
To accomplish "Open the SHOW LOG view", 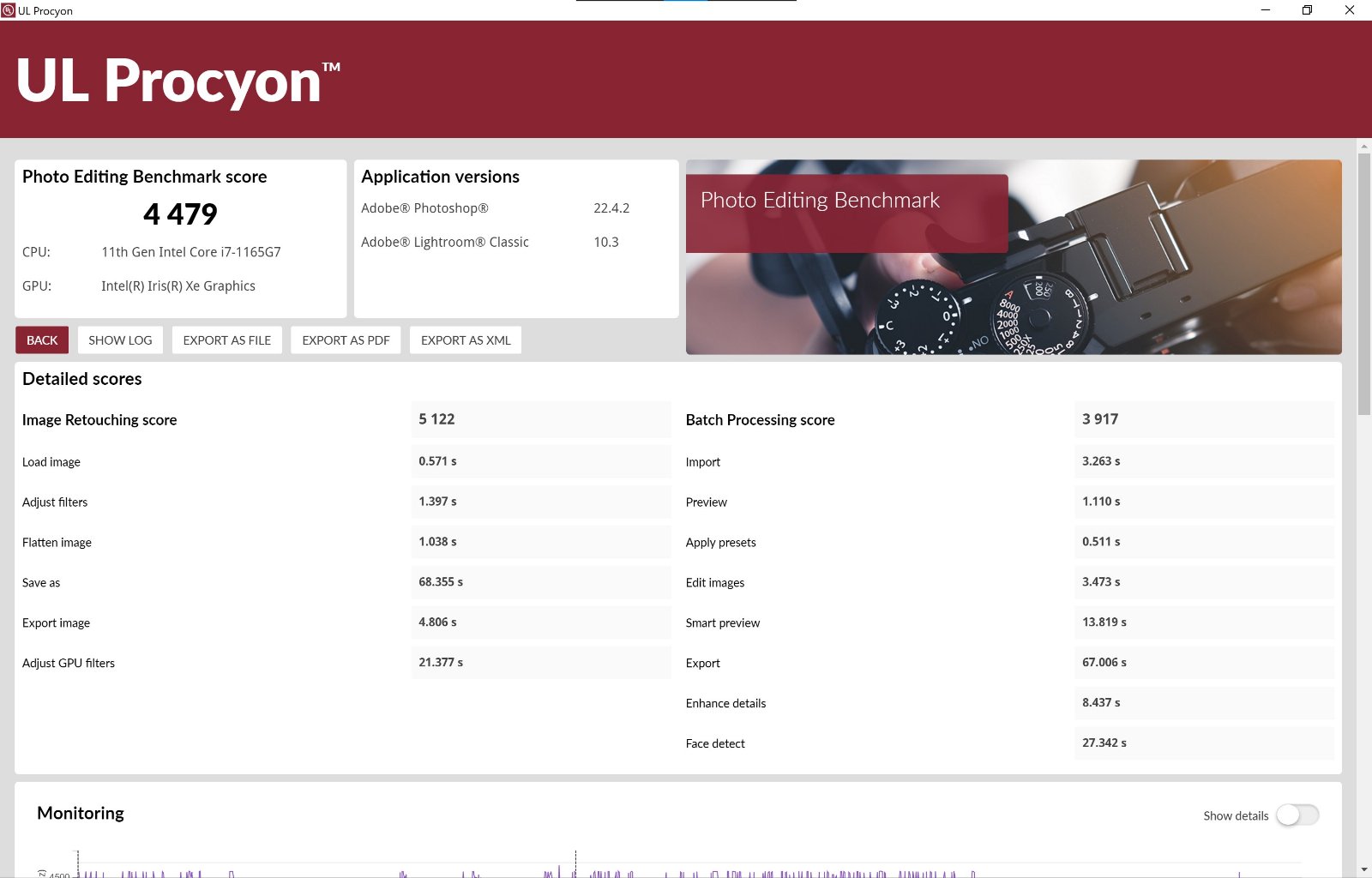I will tap(120, 340).
